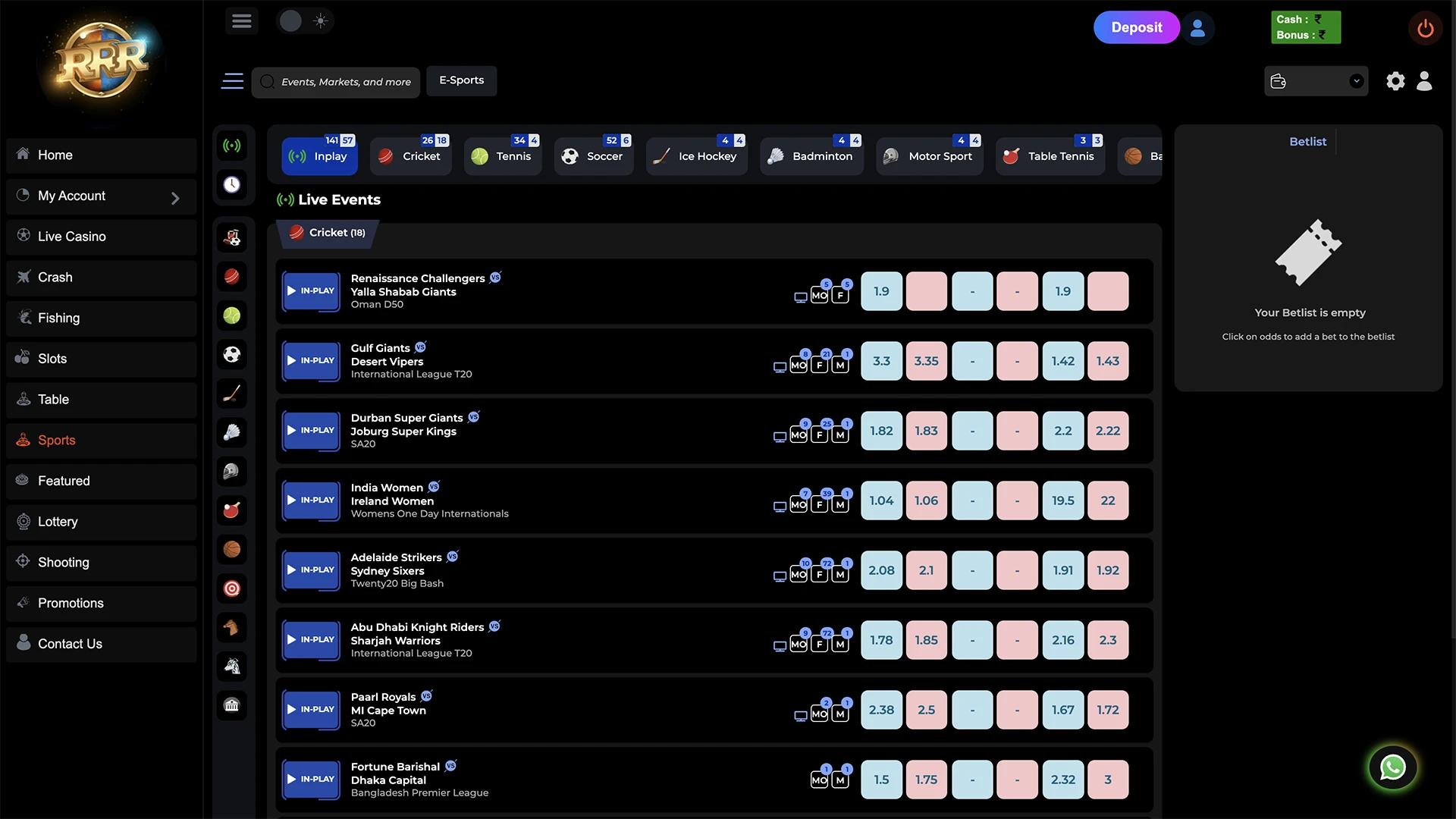Click the Cash Bonus balance box
Viewport: 1456px width, 819px height.
click(x=1305, y=27)
